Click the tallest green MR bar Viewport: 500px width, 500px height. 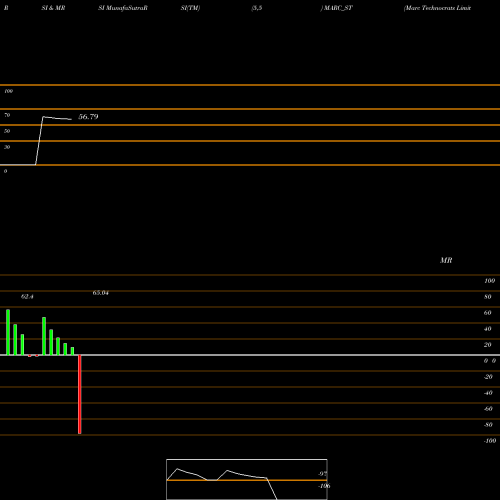tap(8, 332)
